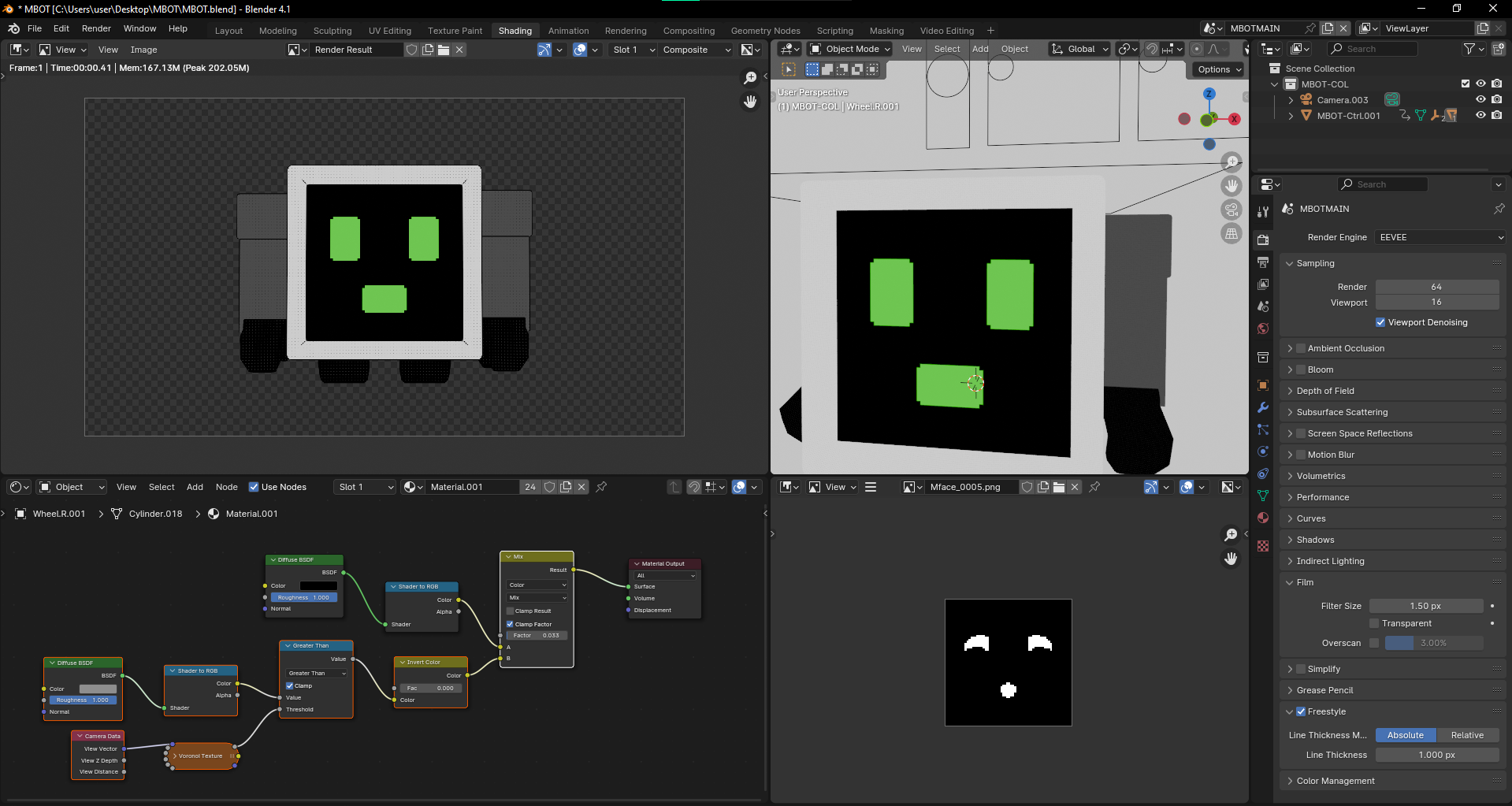Toggle MBOT-COL exclude checkbox in outliner

pos(1466,84)
